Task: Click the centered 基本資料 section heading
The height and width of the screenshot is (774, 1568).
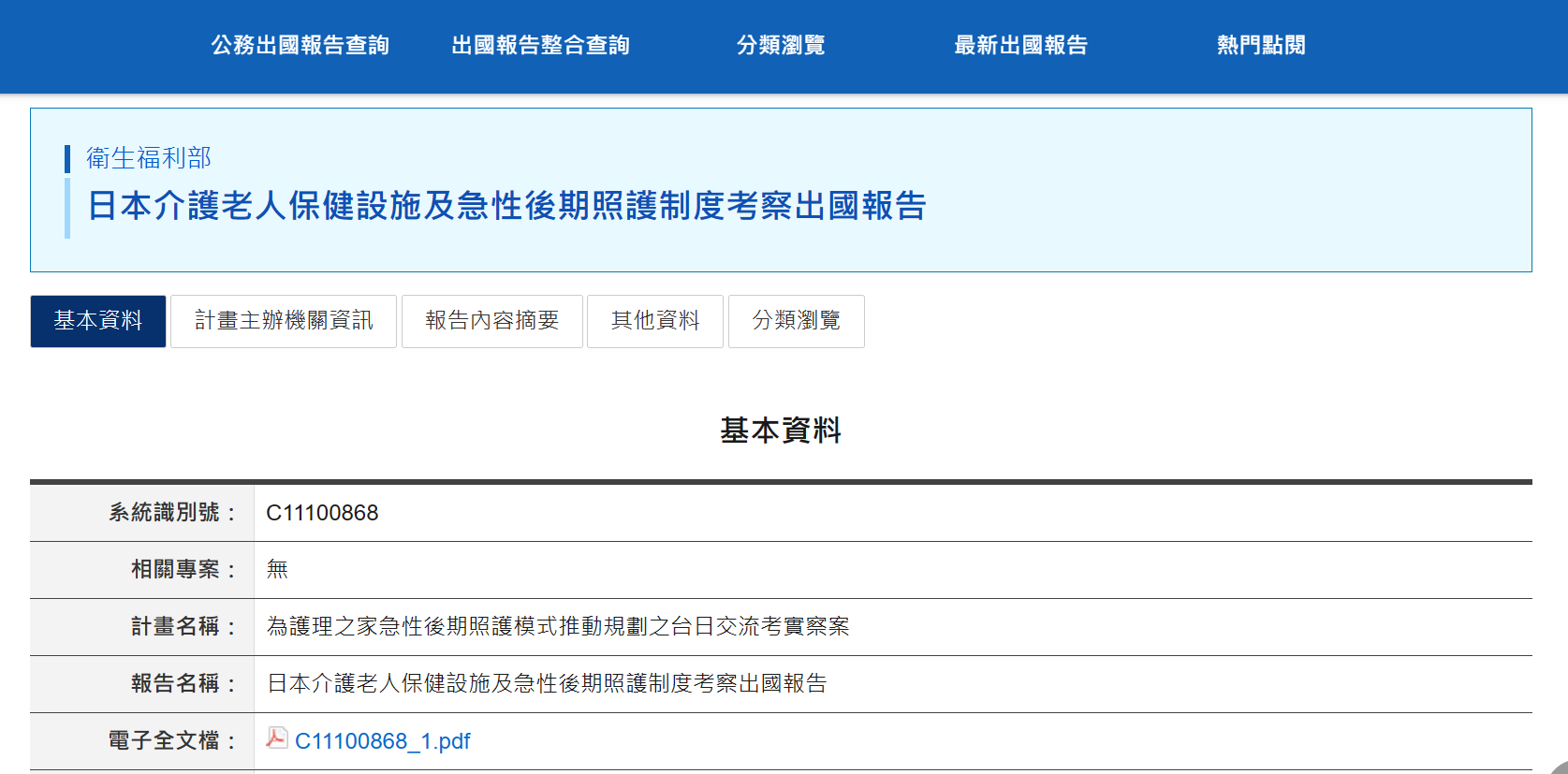Action: (x=781, y=431)
